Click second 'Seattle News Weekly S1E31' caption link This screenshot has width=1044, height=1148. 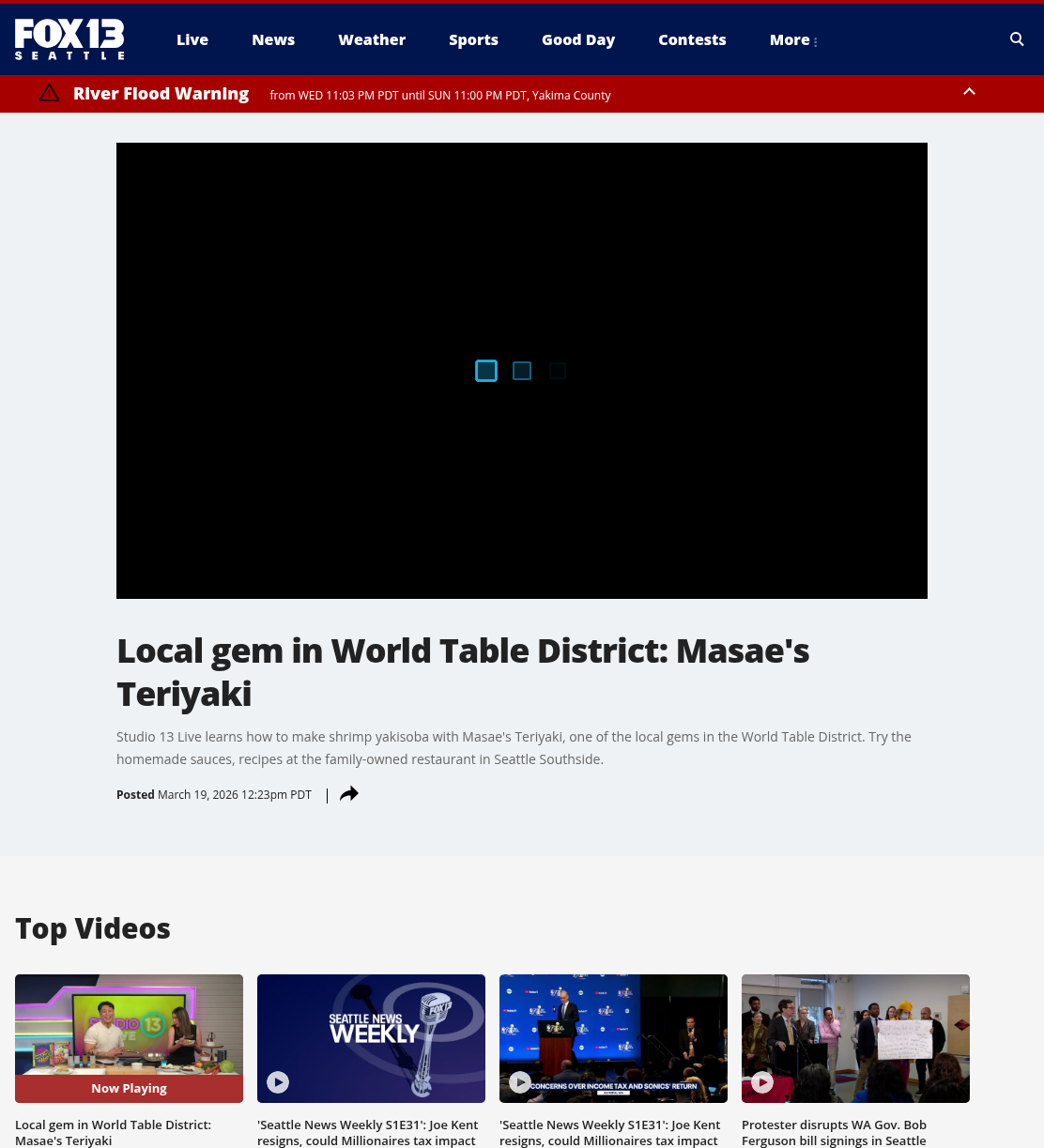click(x=367, y=1133)
